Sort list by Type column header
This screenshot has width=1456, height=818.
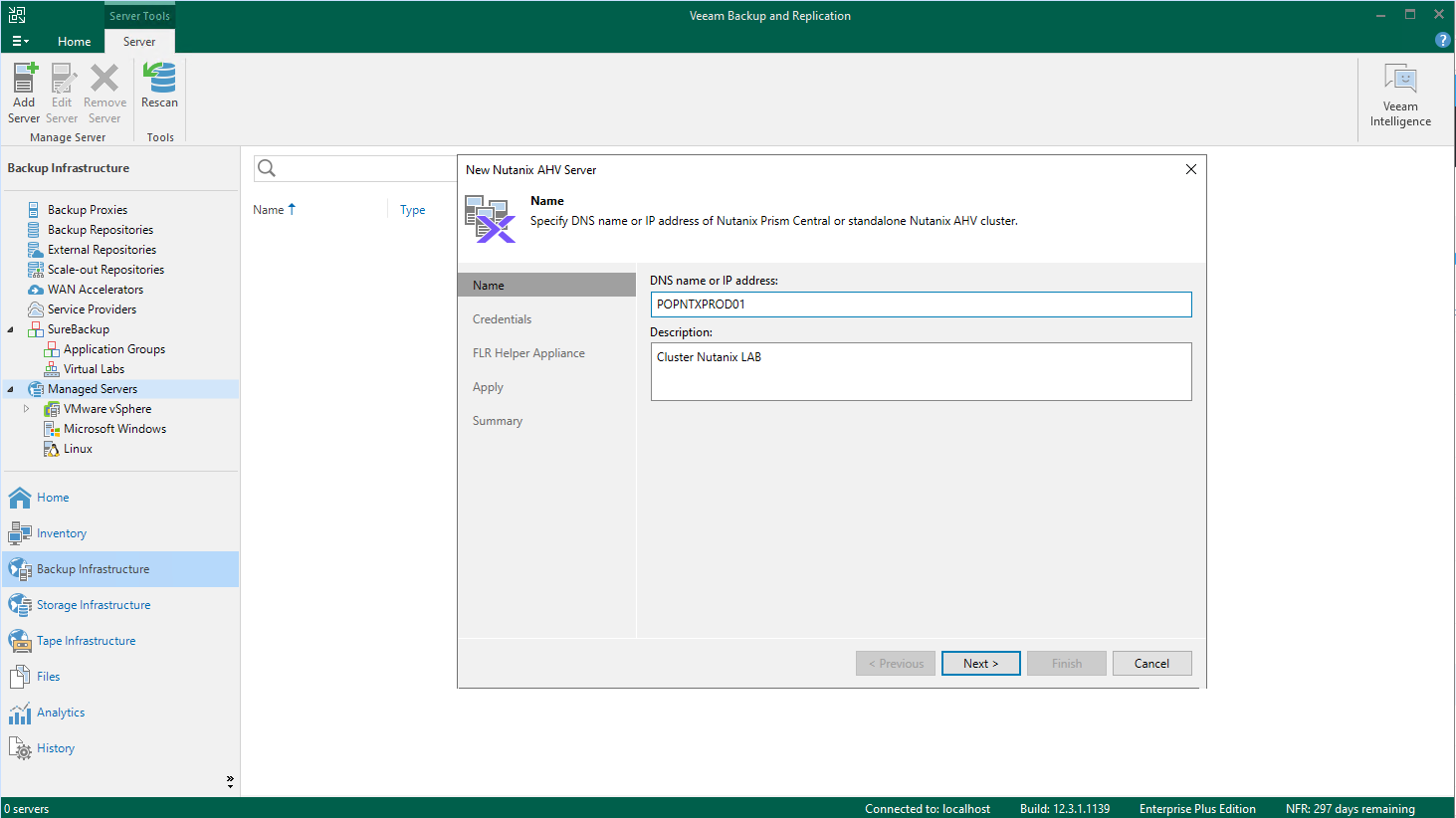pyautogui.click(x=412, y=210)
